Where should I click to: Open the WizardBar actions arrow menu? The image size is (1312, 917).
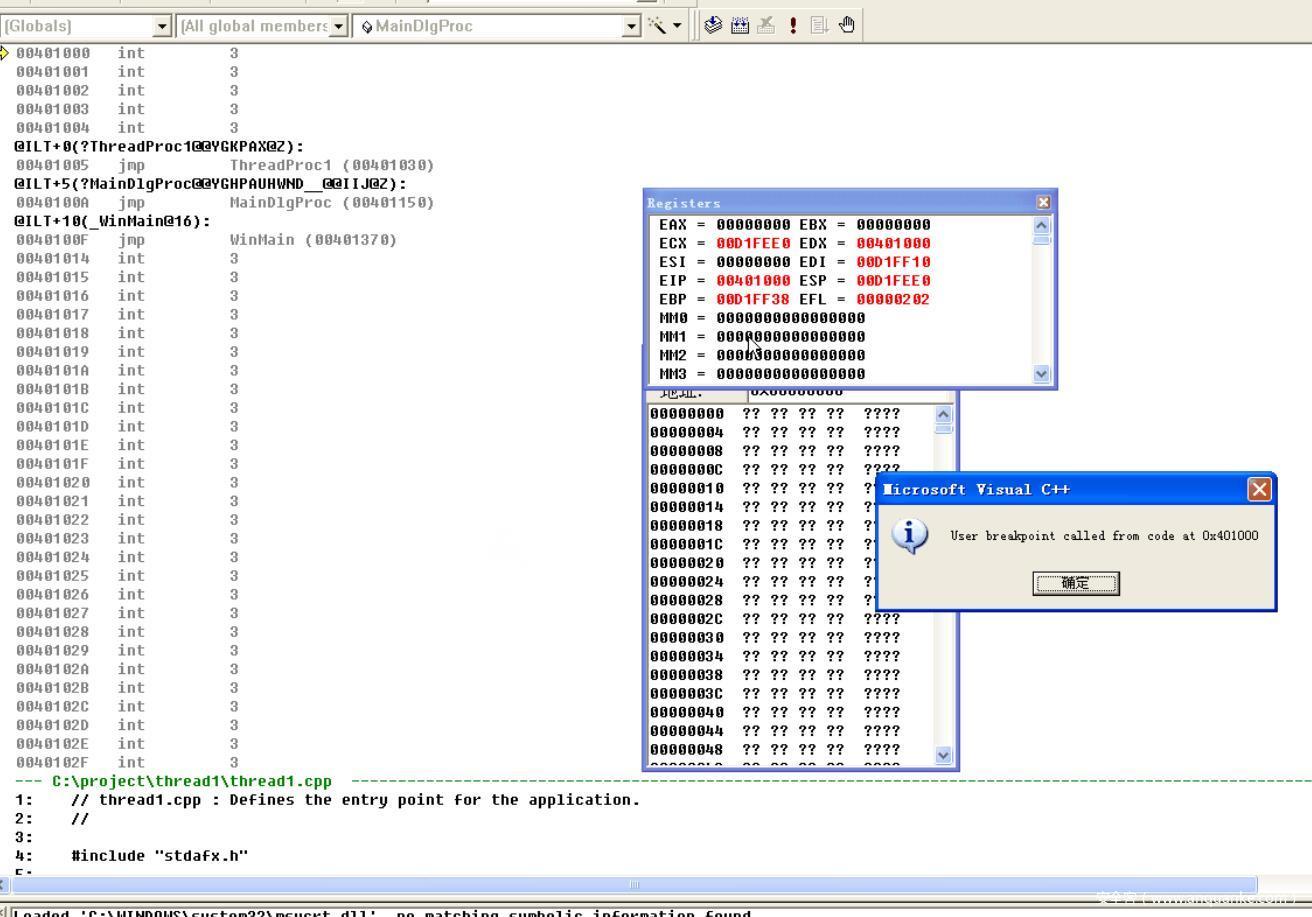(x=677, y=25)
